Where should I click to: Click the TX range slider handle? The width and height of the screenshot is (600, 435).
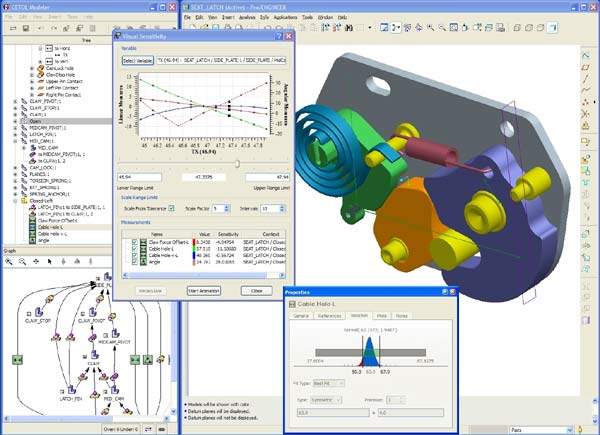(x=237, y=164)
